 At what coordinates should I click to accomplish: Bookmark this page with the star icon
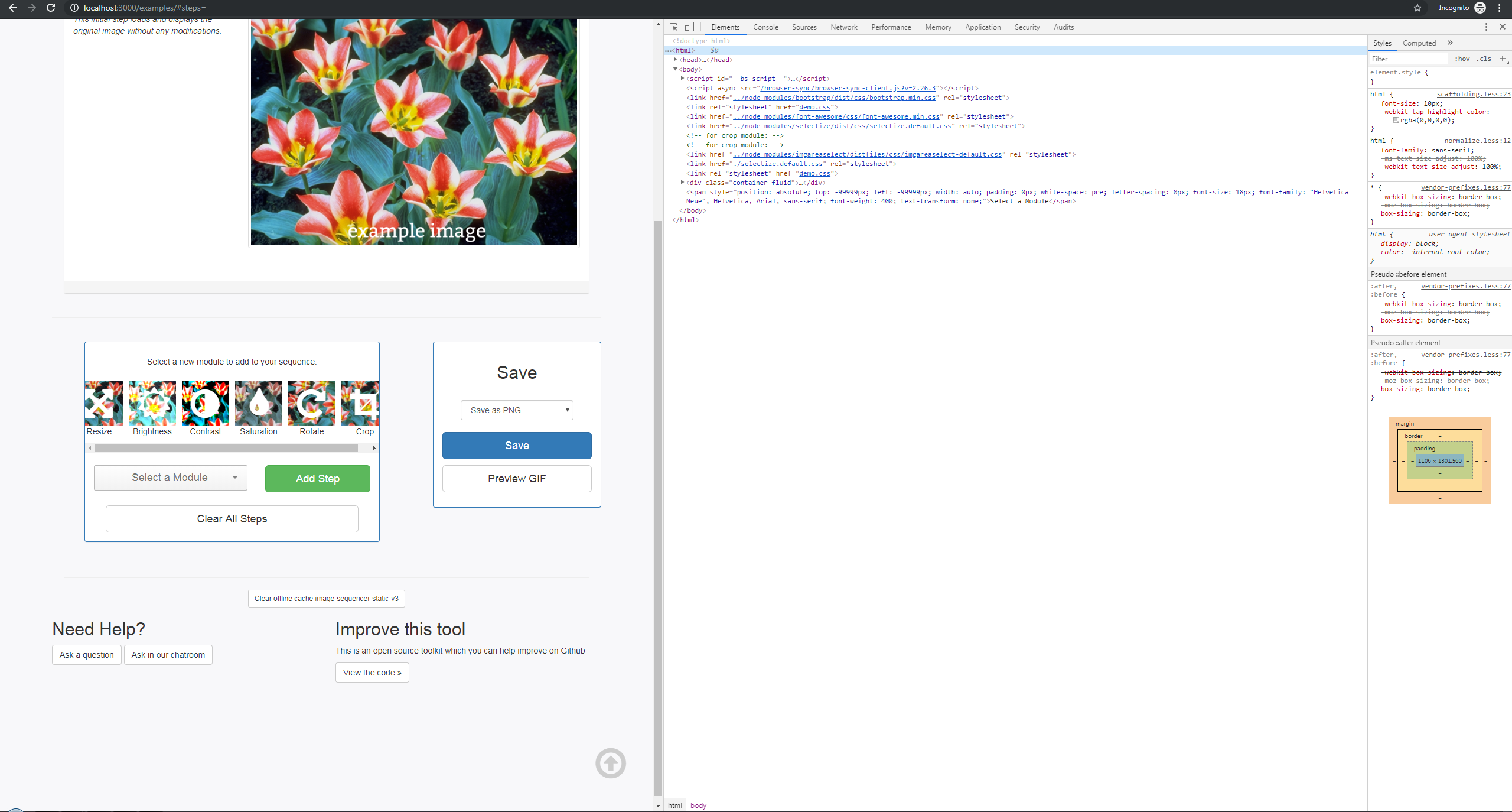click(x=1417, y=8)
